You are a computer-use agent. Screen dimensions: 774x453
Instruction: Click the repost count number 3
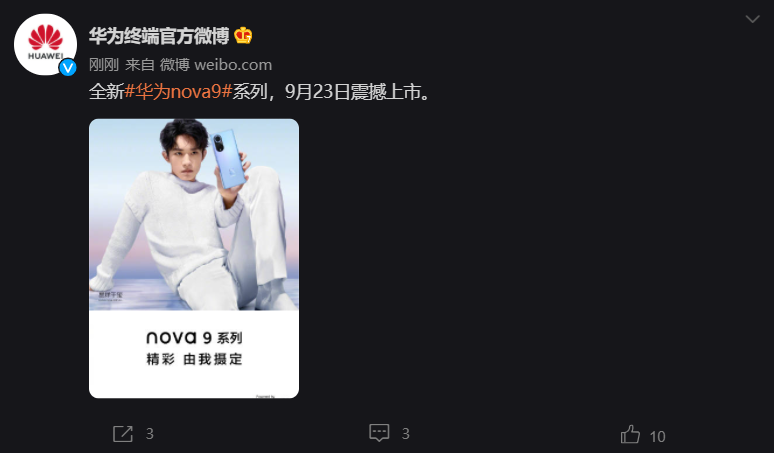click(150, 434)
